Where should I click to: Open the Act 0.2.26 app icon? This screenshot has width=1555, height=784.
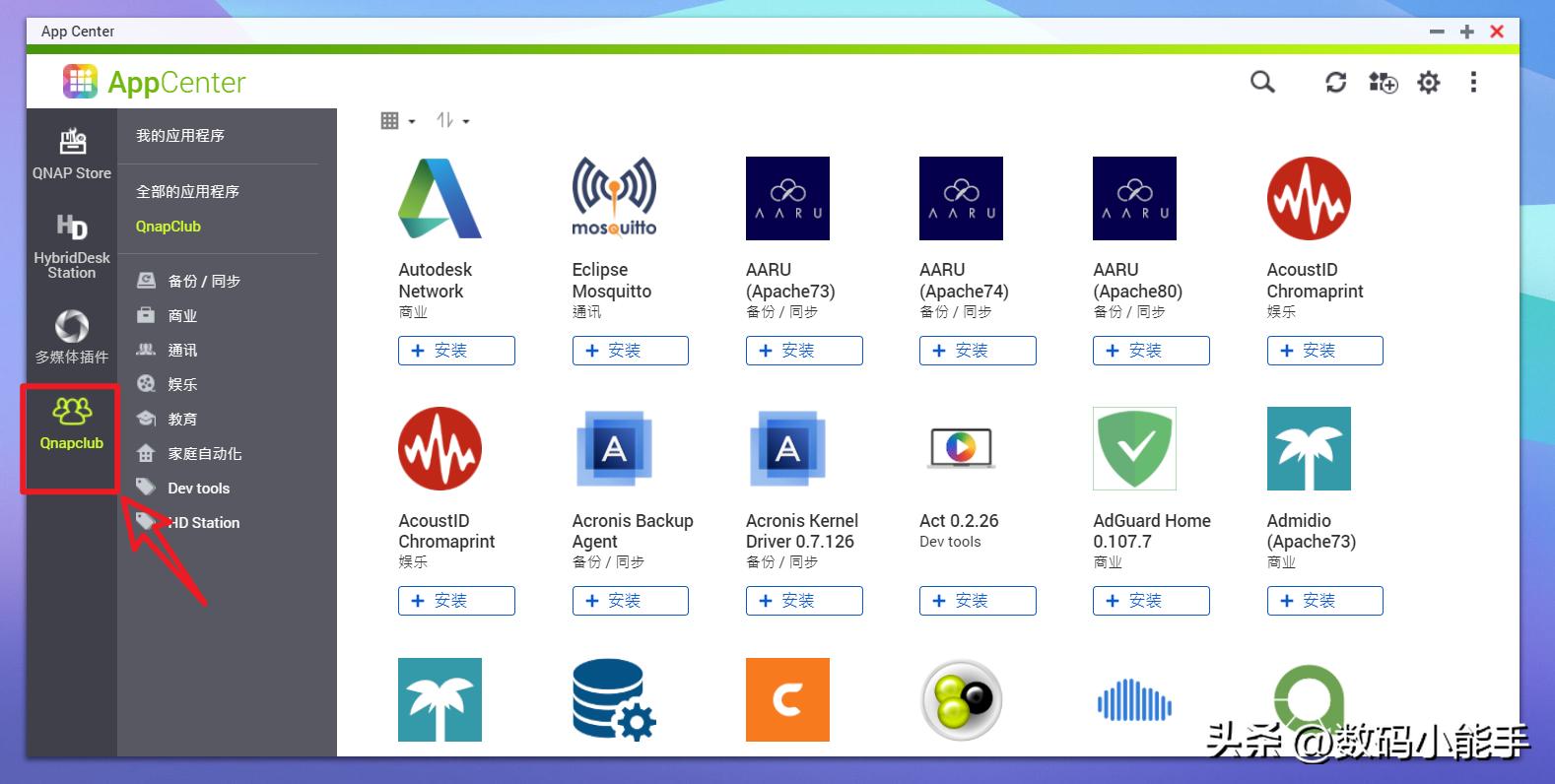coord(961,449)
